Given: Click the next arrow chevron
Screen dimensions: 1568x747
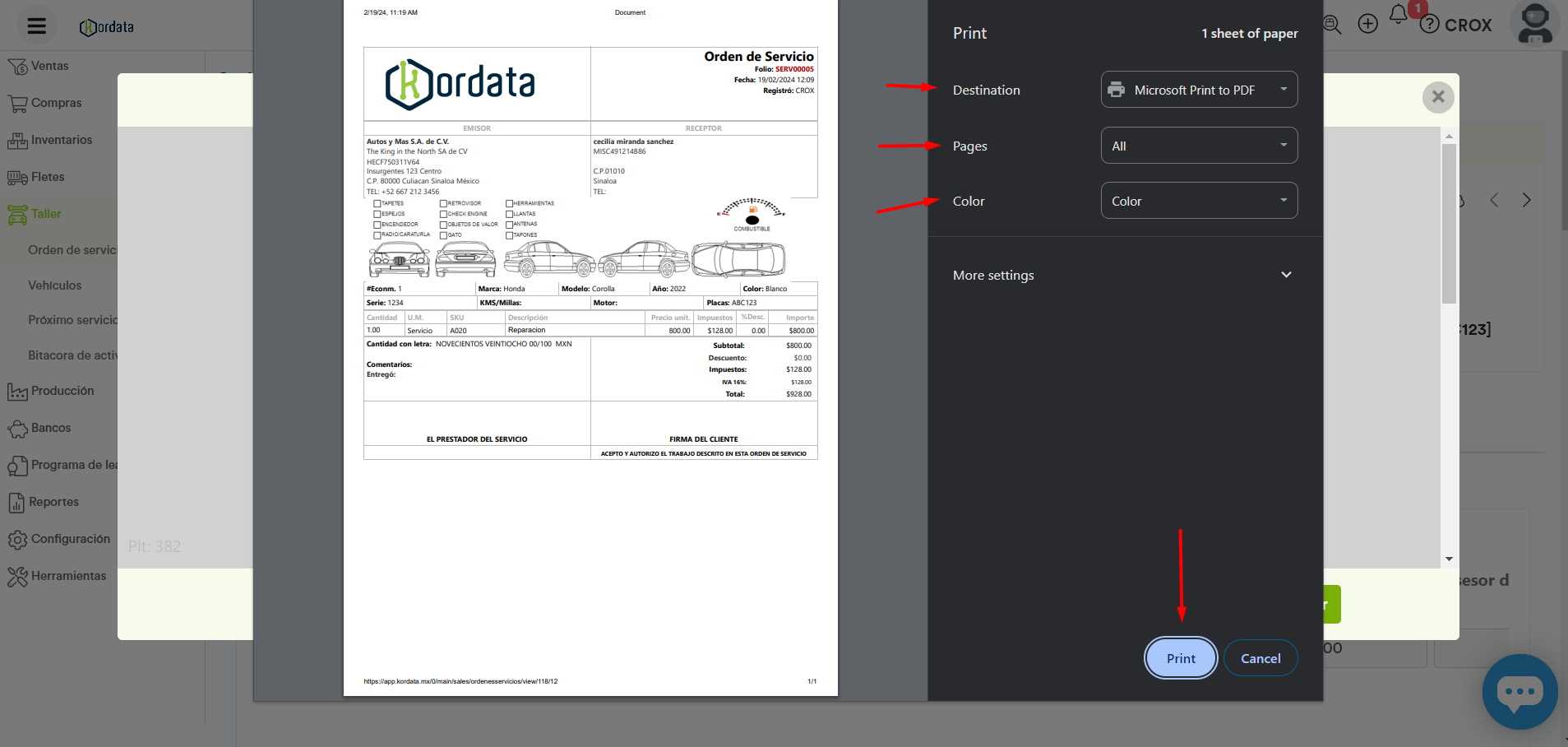Looking at the screenshot, I should tap(1526, 200).
